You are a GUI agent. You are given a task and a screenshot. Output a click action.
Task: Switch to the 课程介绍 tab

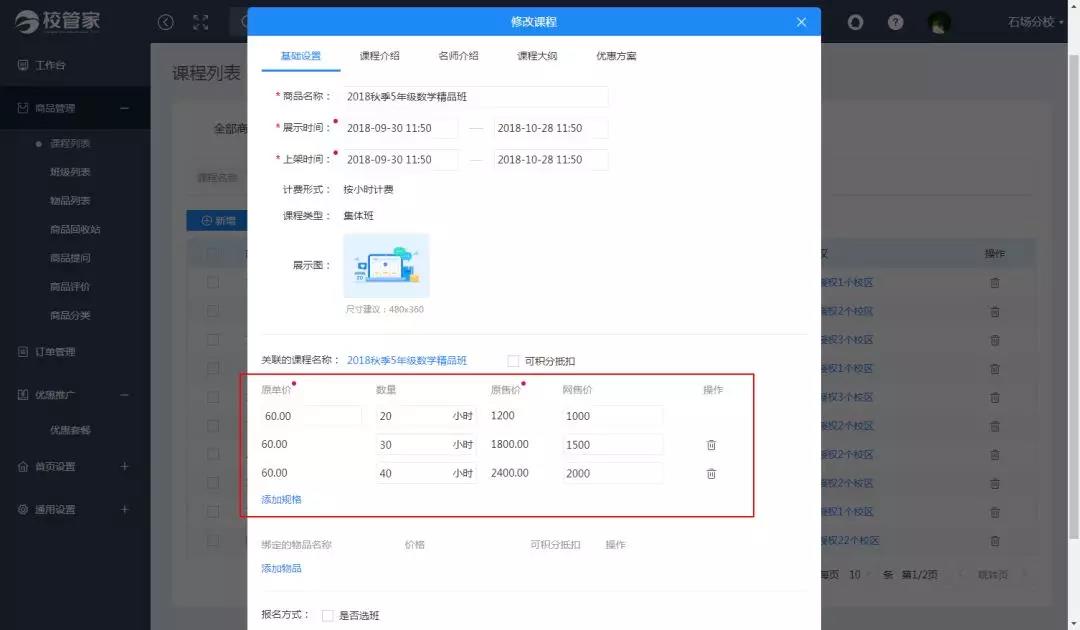tap(379, 56)
